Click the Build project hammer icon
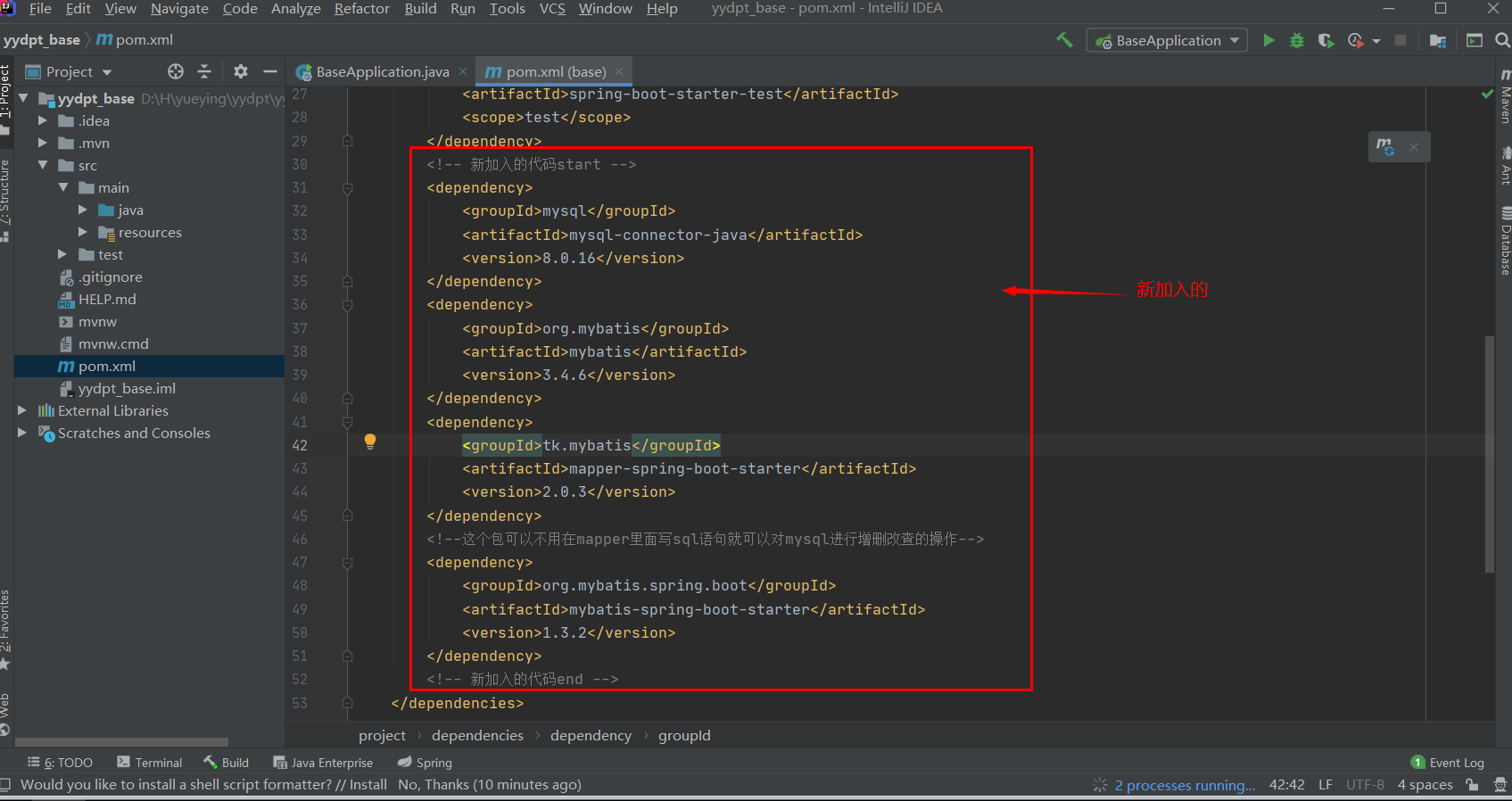Screen dimensions: 1512x801 coord(1064,40)
